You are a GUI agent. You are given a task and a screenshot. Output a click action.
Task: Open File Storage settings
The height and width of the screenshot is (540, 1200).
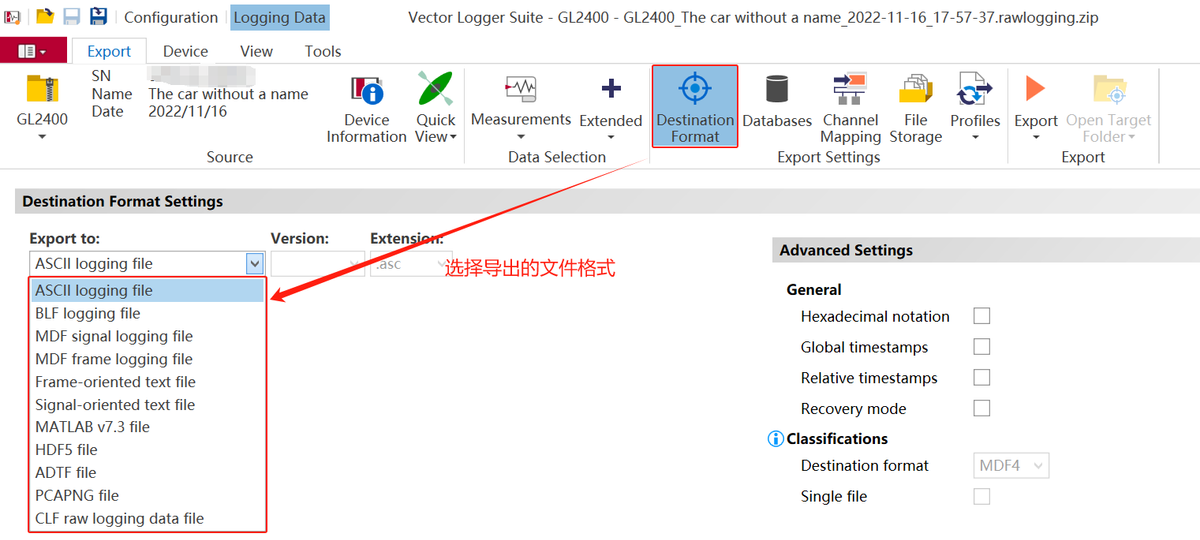915,107
